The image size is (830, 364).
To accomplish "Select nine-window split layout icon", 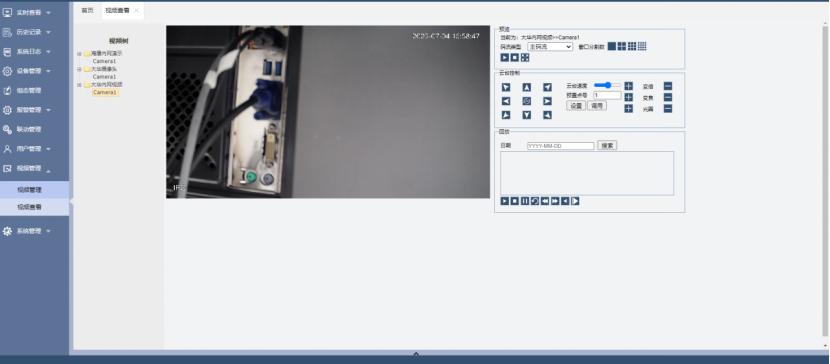I will tap(632, 47).
